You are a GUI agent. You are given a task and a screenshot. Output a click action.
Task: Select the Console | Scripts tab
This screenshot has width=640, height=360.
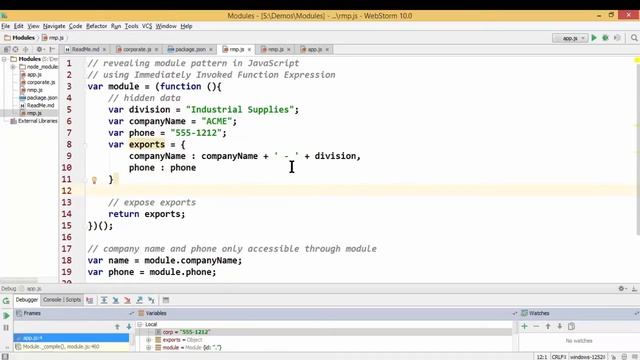62,300
